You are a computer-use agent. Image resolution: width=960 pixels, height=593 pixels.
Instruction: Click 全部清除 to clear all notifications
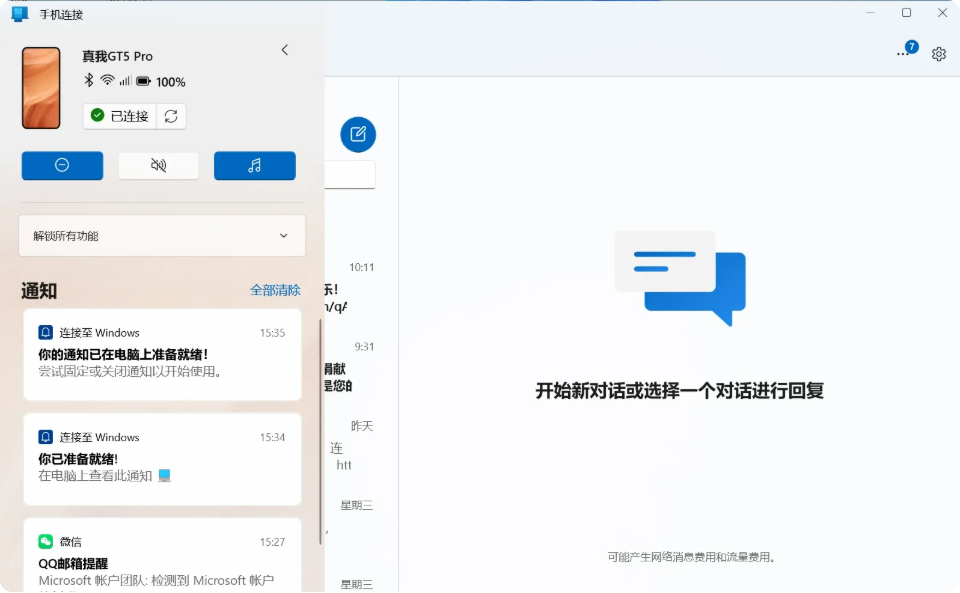tap(275, 290)
